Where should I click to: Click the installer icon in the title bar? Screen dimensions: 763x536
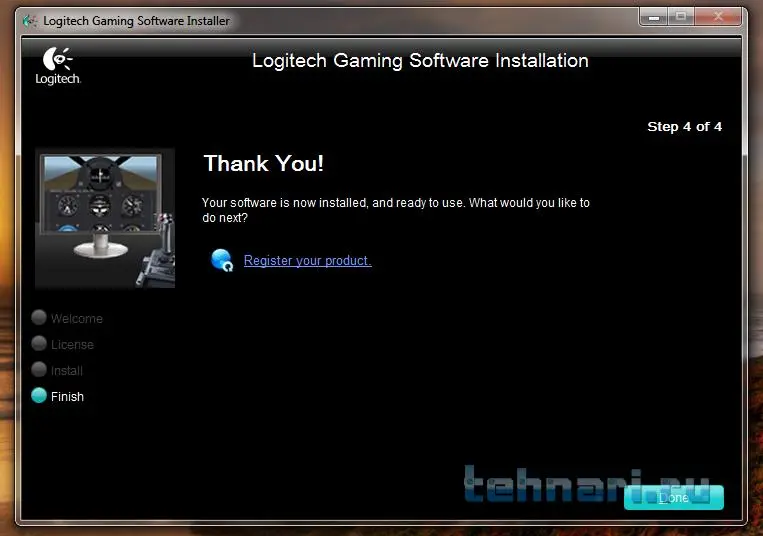point(30,21)
